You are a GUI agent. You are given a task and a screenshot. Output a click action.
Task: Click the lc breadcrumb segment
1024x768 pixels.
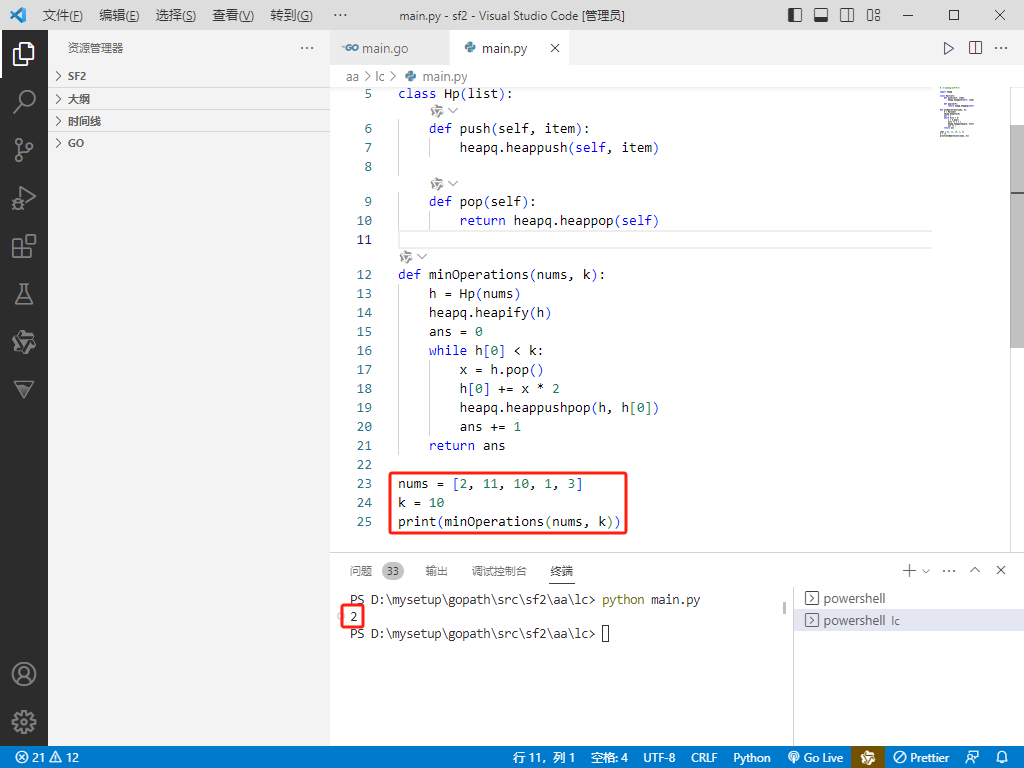pyautogui.click(x=380, y=77)
